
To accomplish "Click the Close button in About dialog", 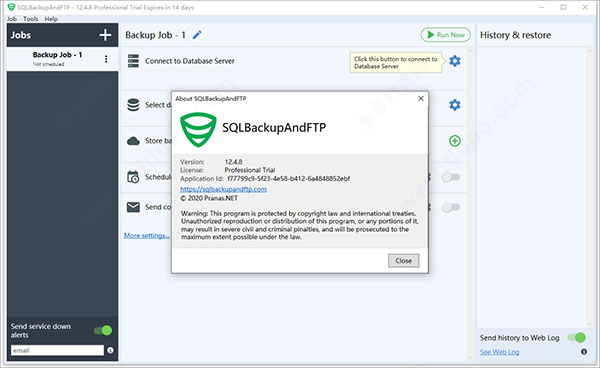I will (403, 261).
